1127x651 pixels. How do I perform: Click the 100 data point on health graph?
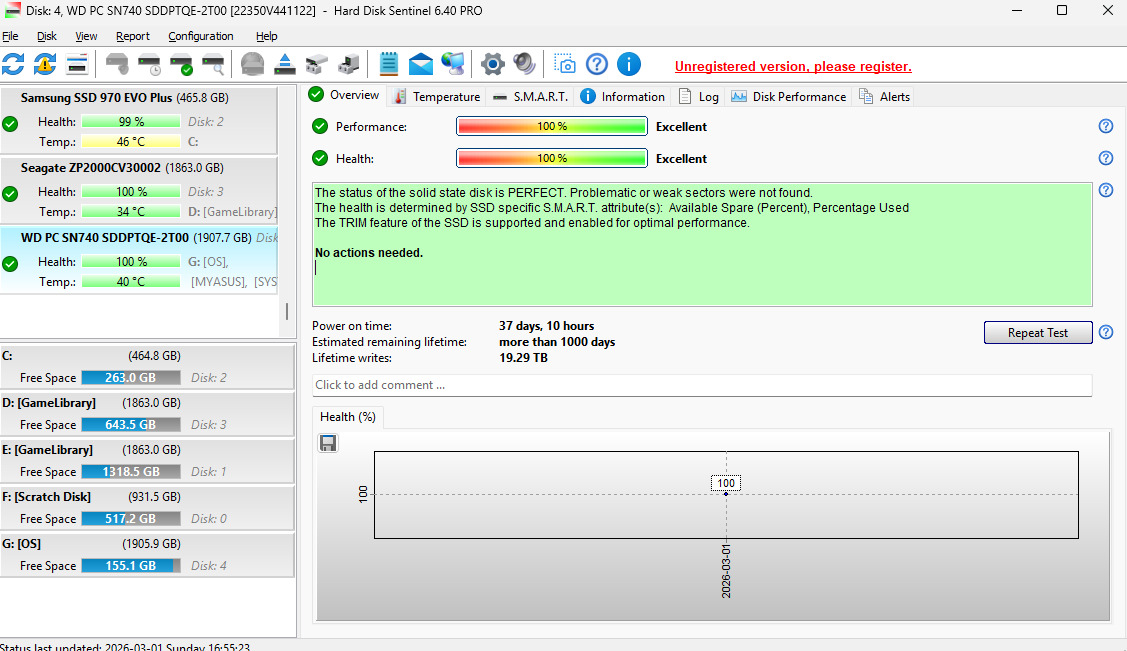726,494
